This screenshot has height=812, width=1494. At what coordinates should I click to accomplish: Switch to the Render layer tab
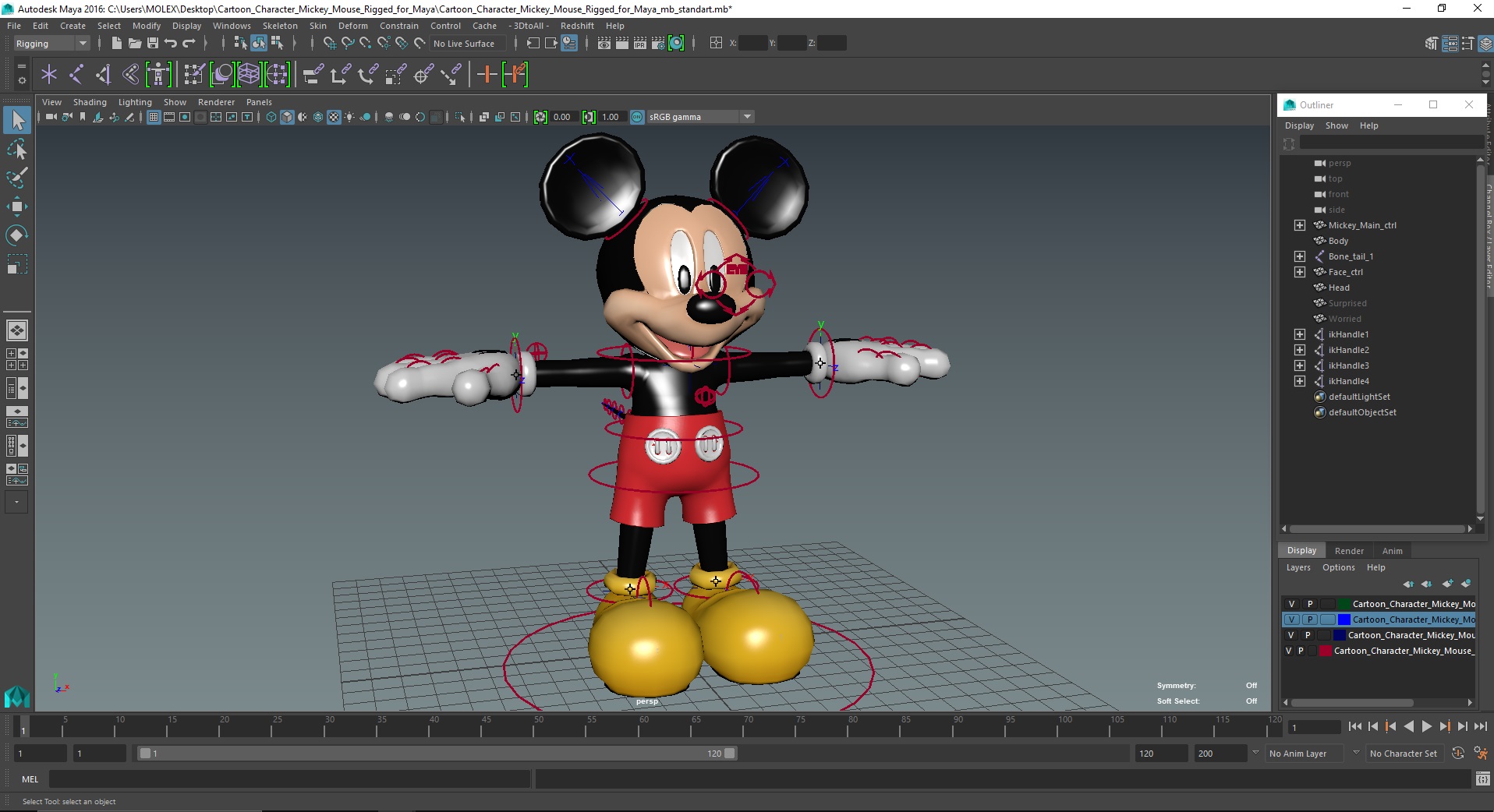click(1349, 551)
